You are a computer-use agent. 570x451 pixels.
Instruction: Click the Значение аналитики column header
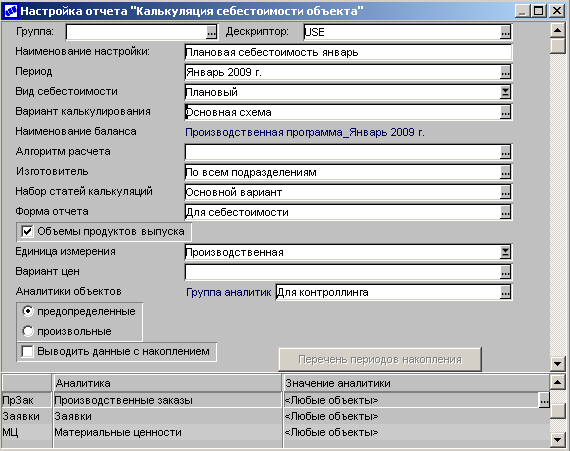tap(416, 383)
